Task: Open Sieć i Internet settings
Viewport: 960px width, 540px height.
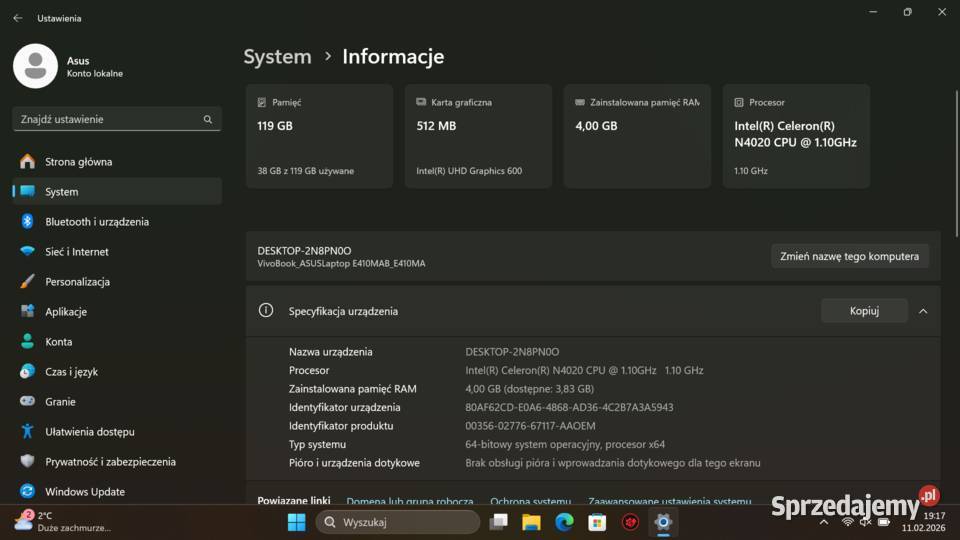Action: coord(117,252)
